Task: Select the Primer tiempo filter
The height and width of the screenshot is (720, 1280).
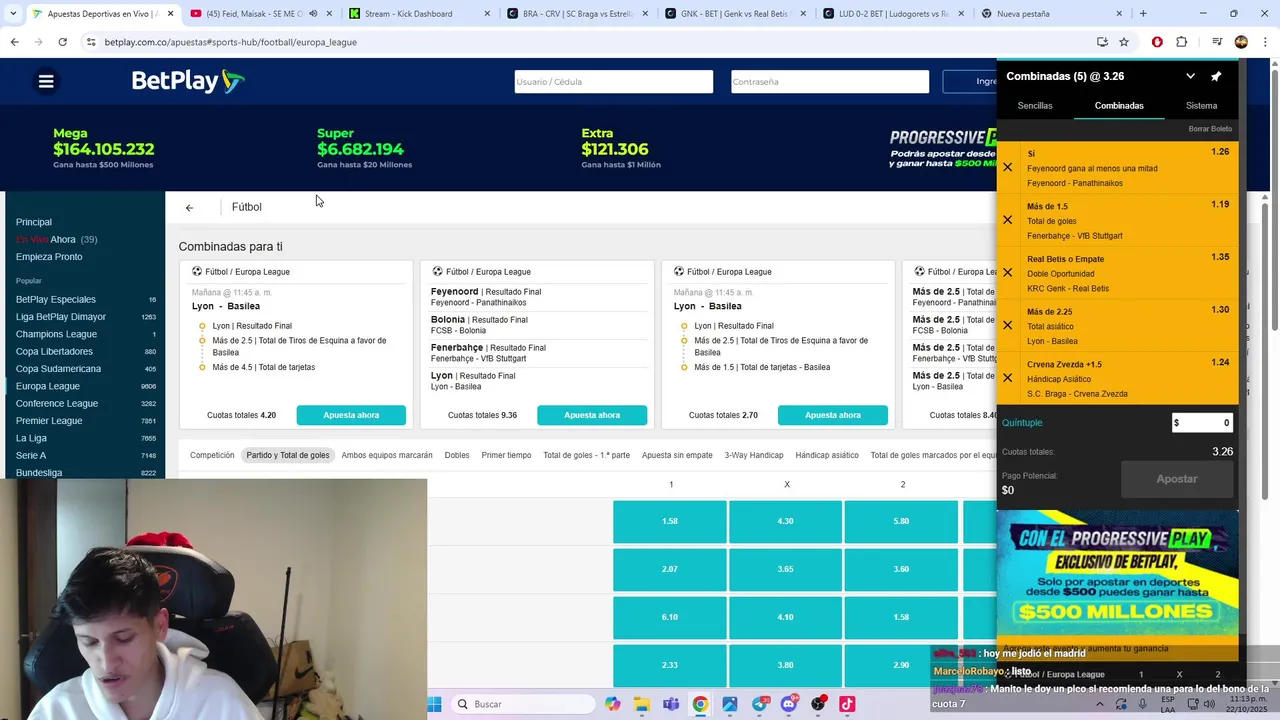Action: click(506, 455)
